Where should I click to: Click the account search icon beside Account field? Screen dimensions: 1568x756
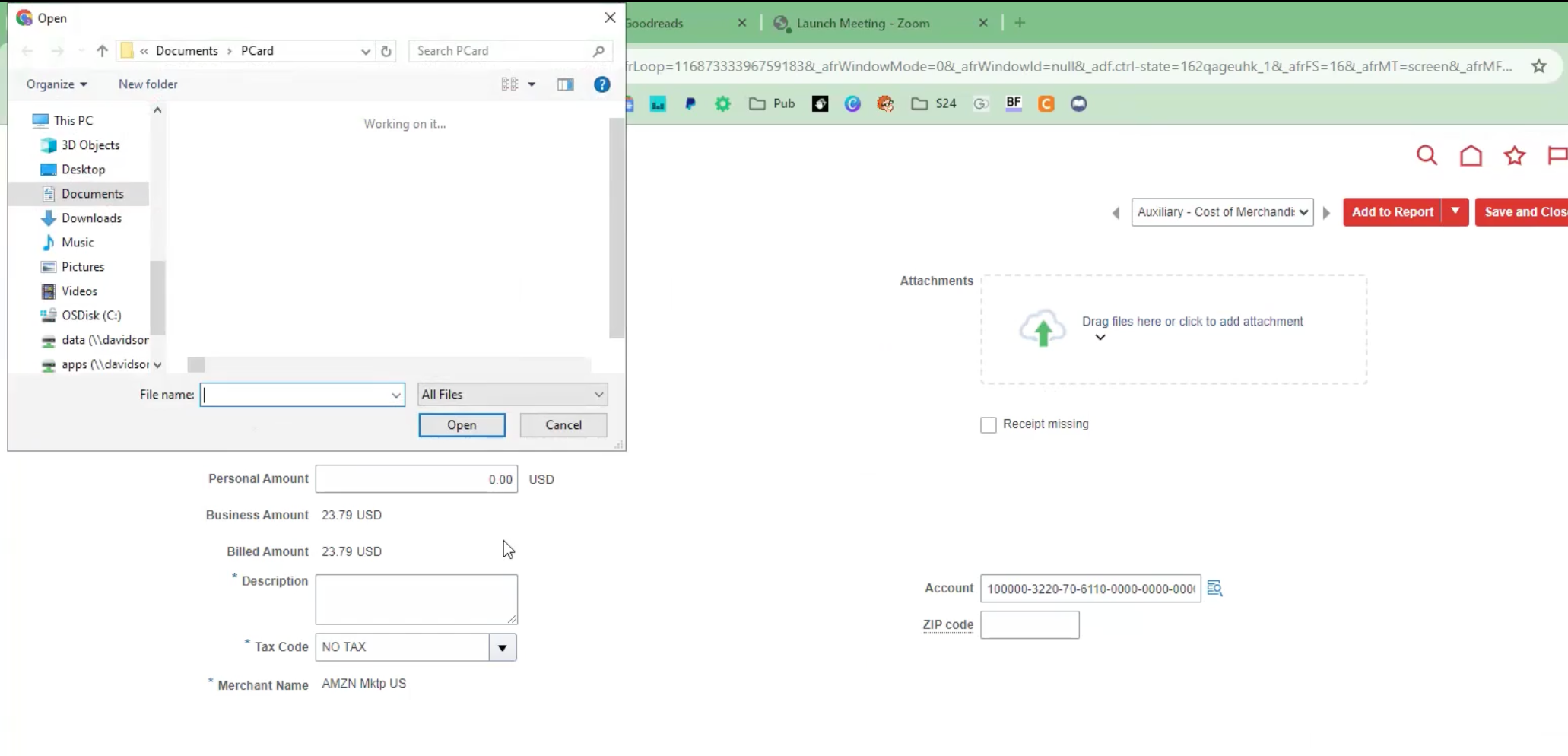pos(1214,588)
